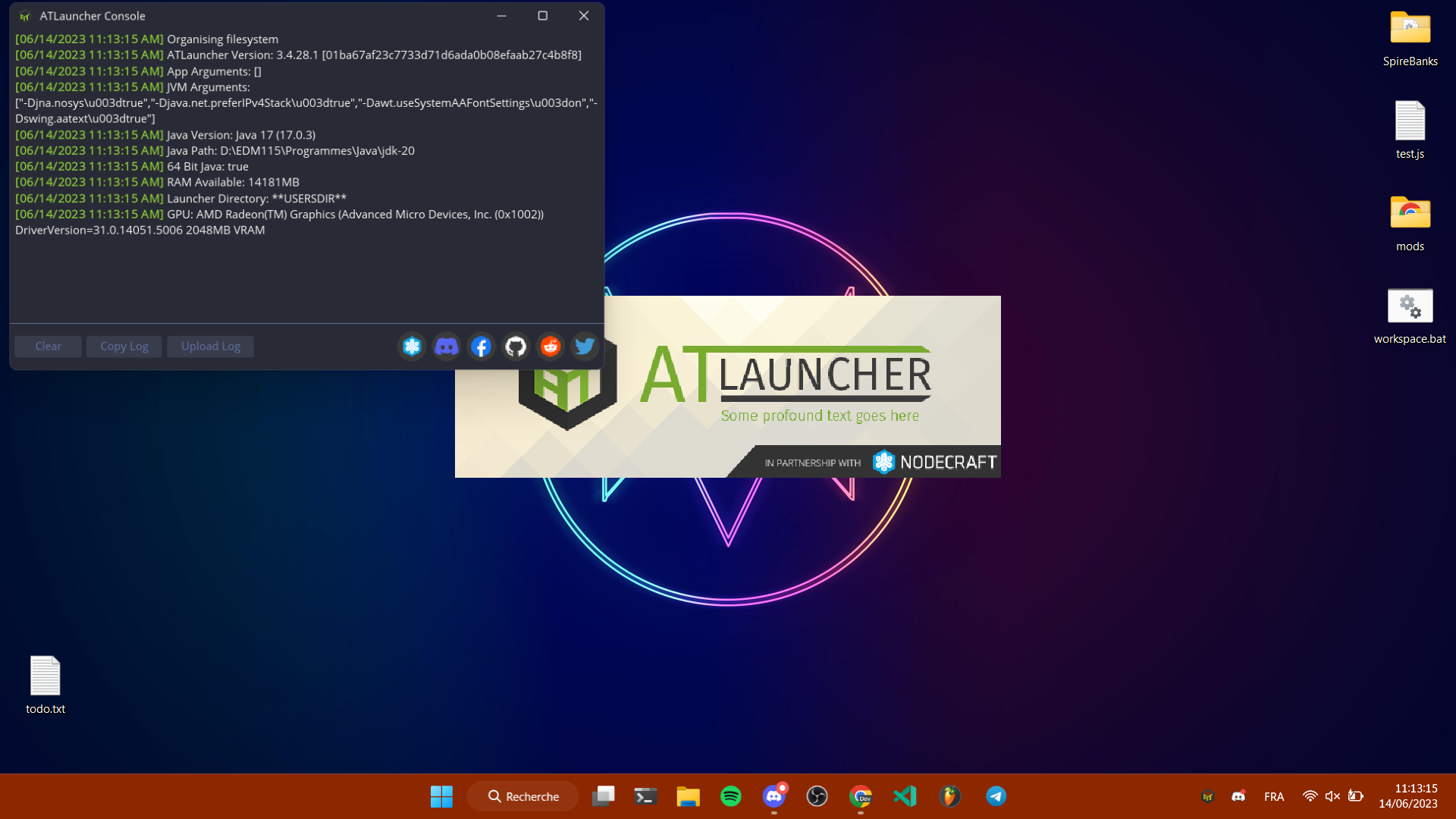Open FL Studio from the taskbar
1456x819 pixels.
tap(949, 796)
